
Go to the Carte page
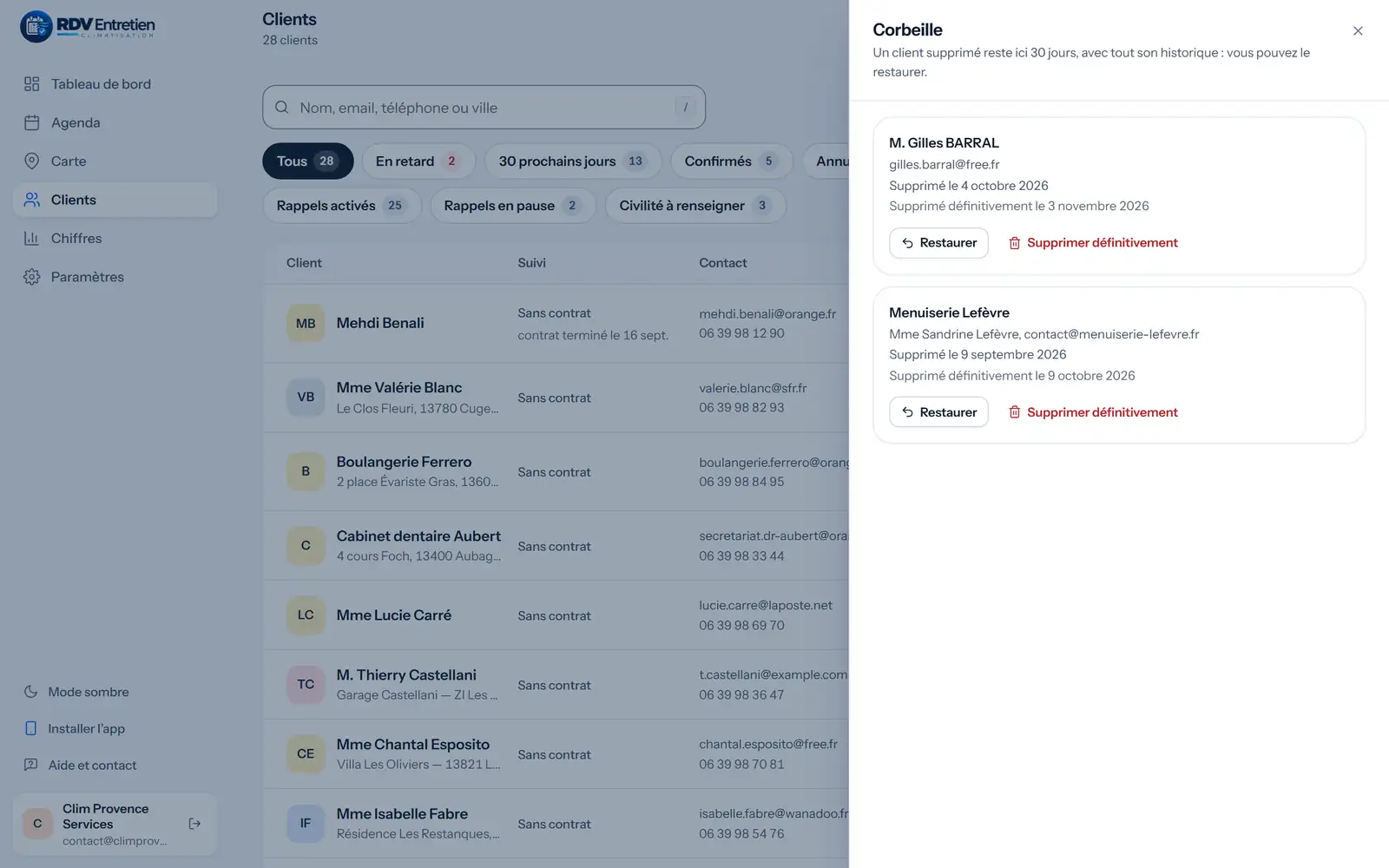point(115,161)
